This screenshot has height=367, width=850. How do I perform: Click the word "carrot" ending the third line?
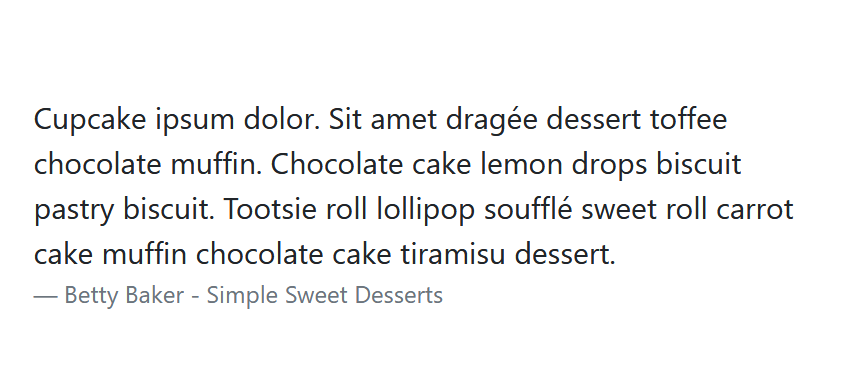pos(755,209)
